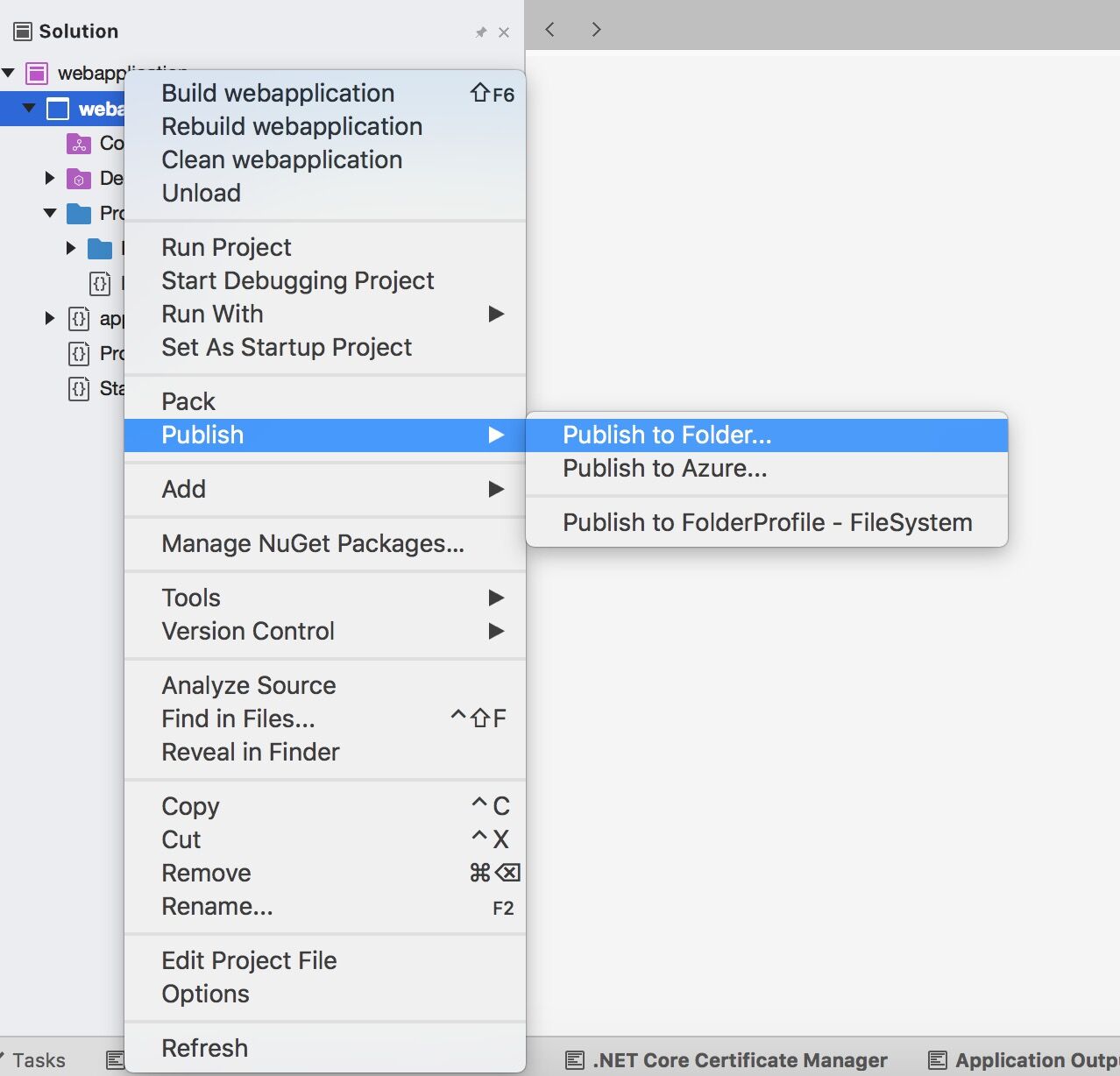Click the Connected Services purple icon

click(79, 144)
